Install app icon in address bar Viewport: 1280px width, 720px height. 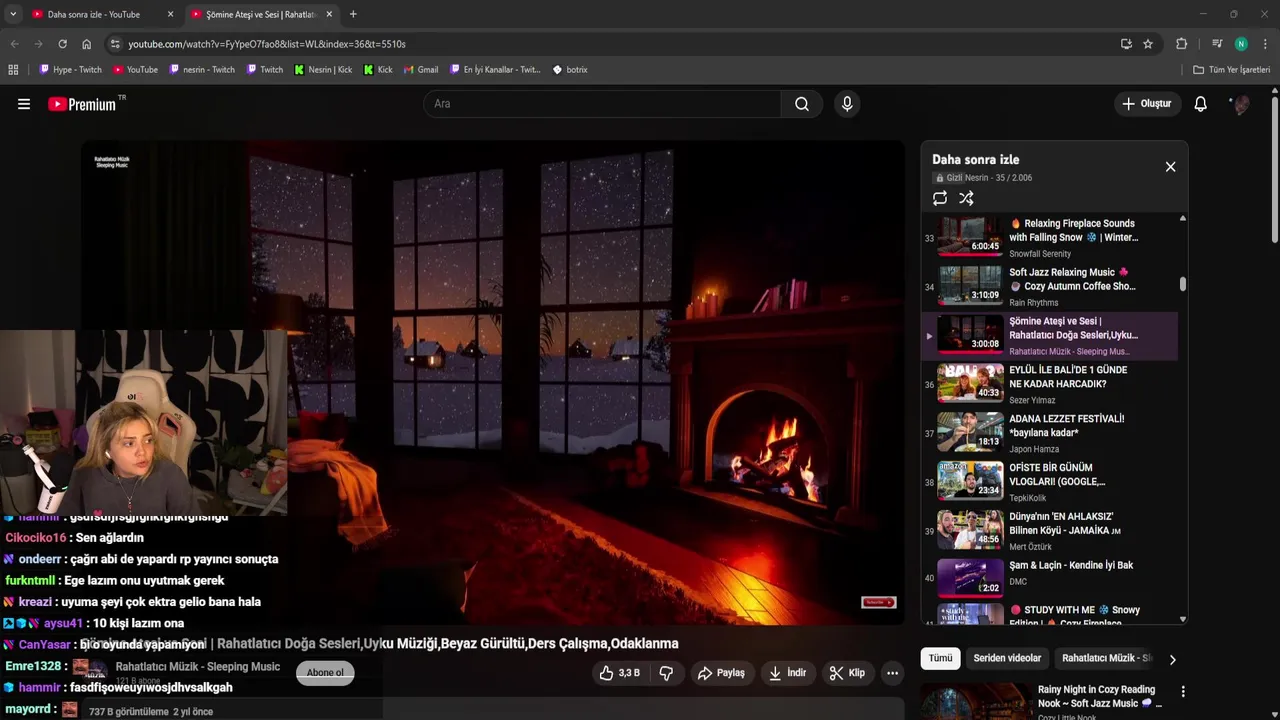(1126, 44)
